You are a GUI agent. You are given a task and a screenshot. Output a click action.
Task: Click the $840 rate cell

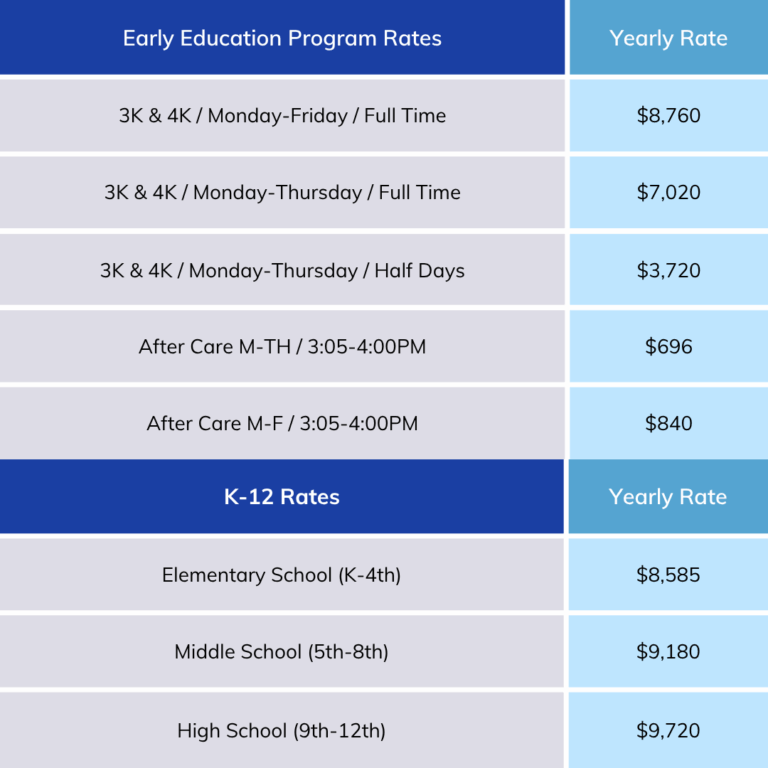pyautogui.click(x=668, y=424)
